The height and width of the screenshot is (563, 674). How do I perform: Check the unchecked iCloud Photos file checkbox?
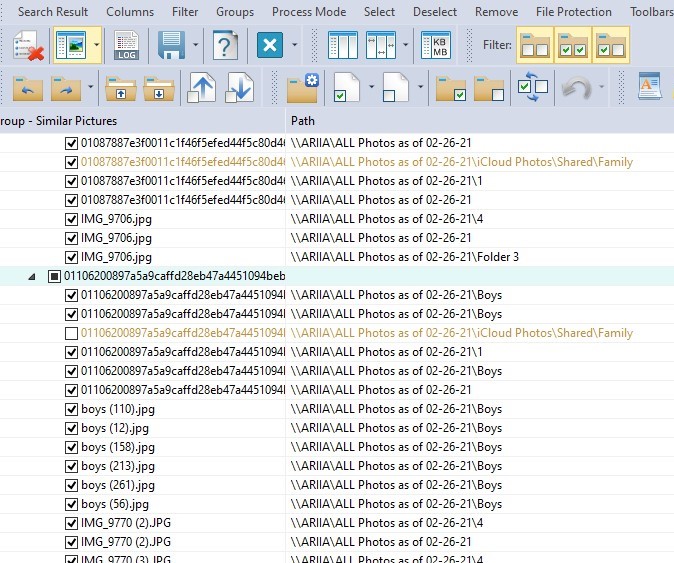coord(71,333)
